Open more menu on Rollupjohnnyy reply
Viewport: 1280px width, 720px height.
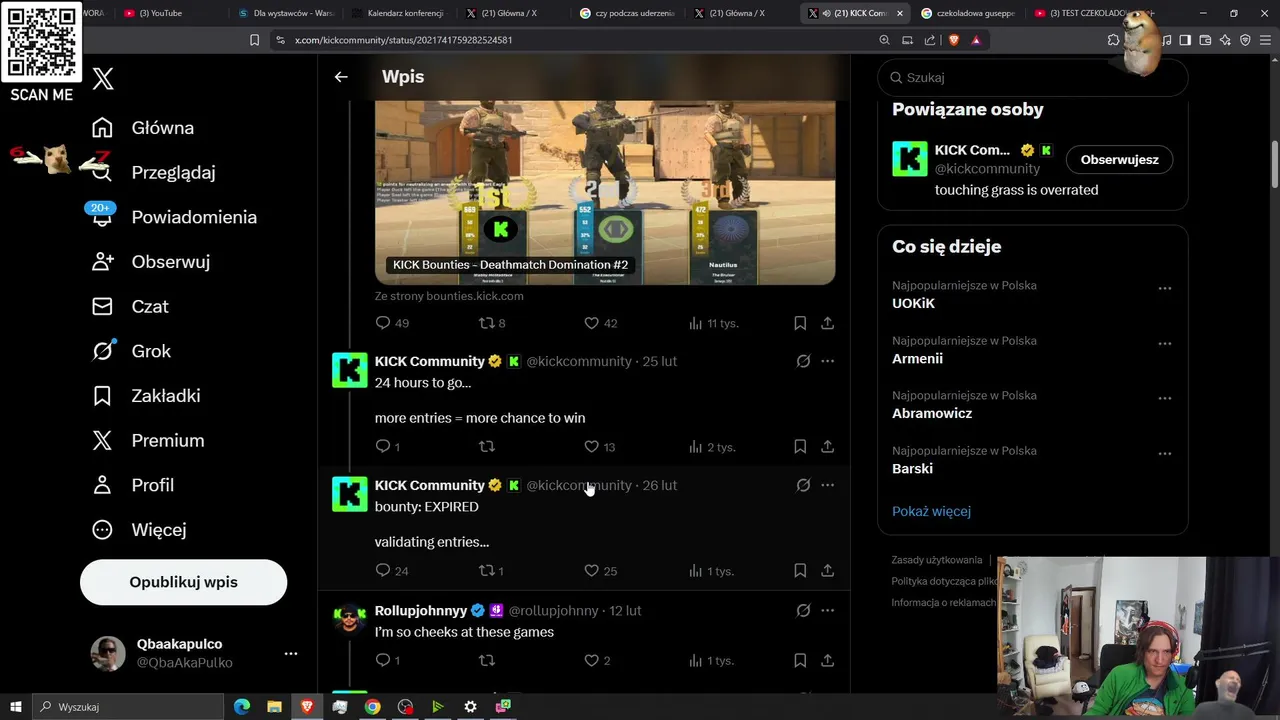click(827, 610)
